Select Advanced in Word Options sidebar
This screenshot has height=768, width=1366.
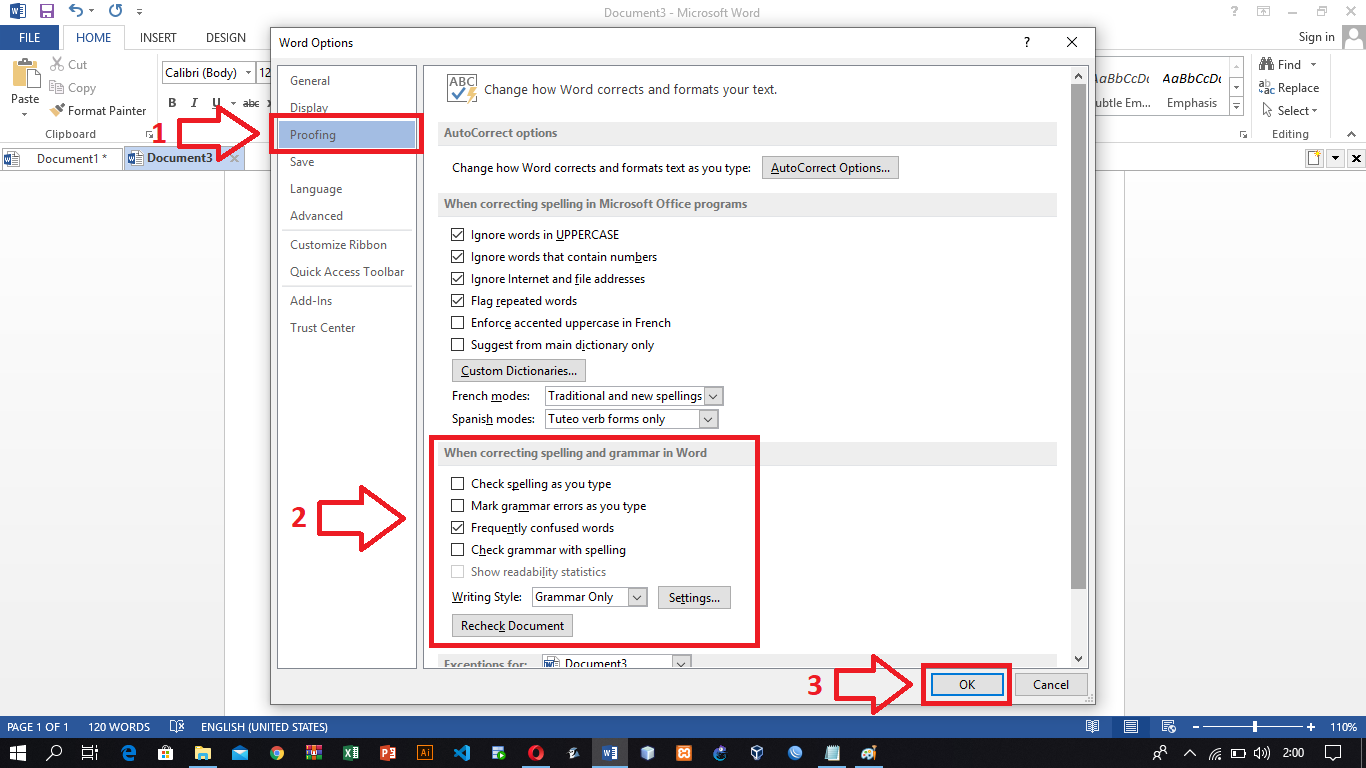(347, 216)
